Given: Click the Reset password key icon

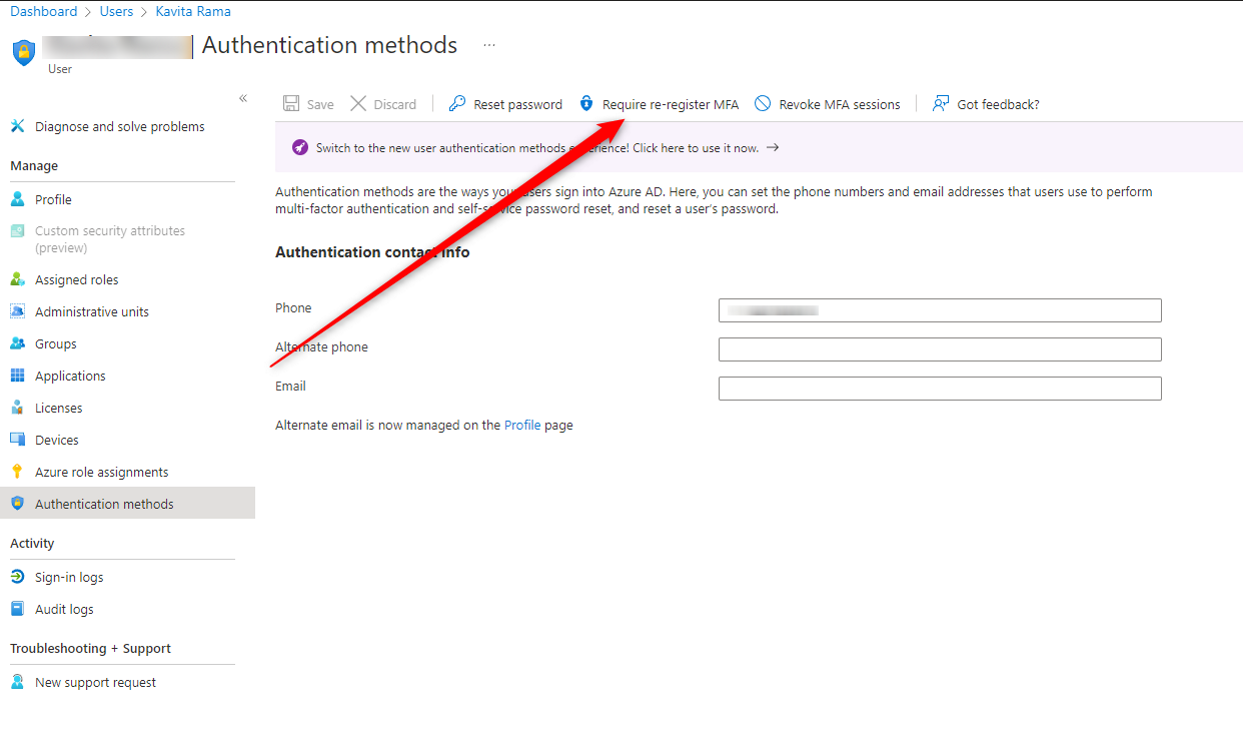Looking at the screenshot, I should (457, 104).
